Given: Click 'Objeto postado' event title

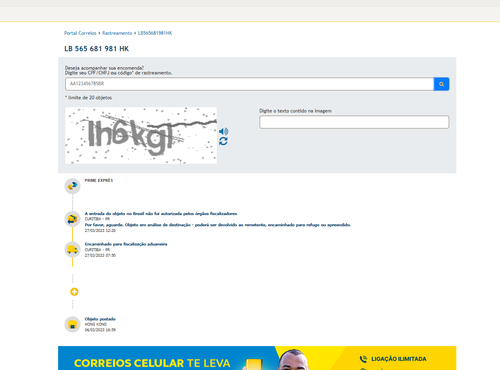Looking at the screenshot, I should tap(100, 319).
